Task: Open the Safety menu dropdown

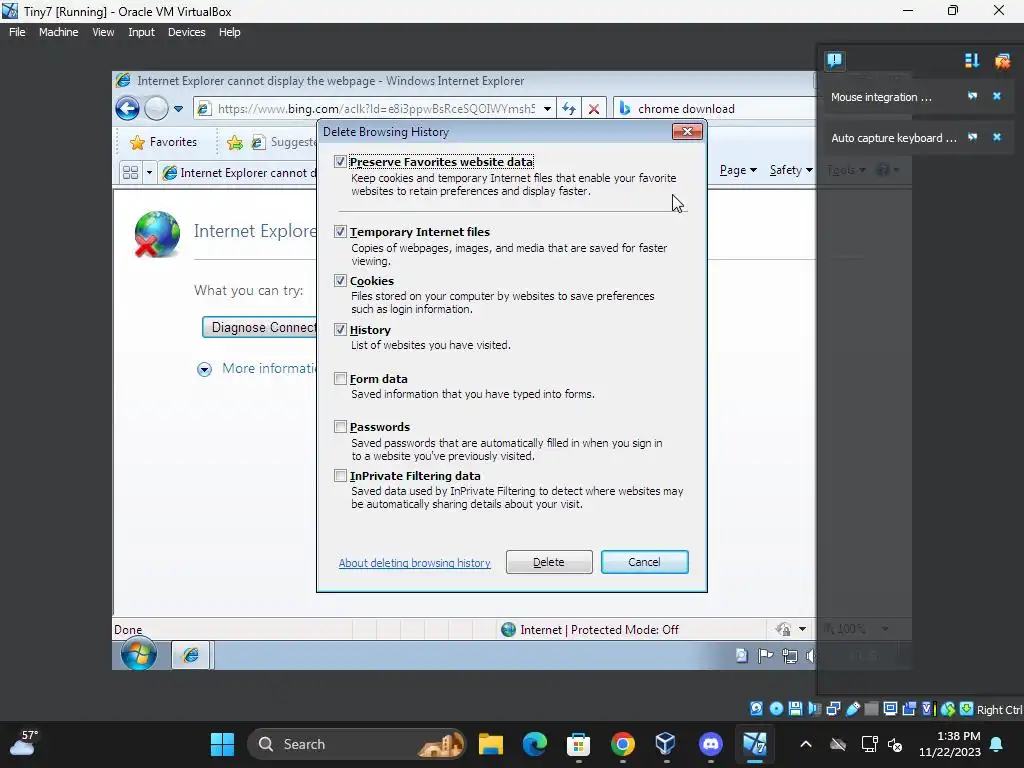Action: point(791,170)
